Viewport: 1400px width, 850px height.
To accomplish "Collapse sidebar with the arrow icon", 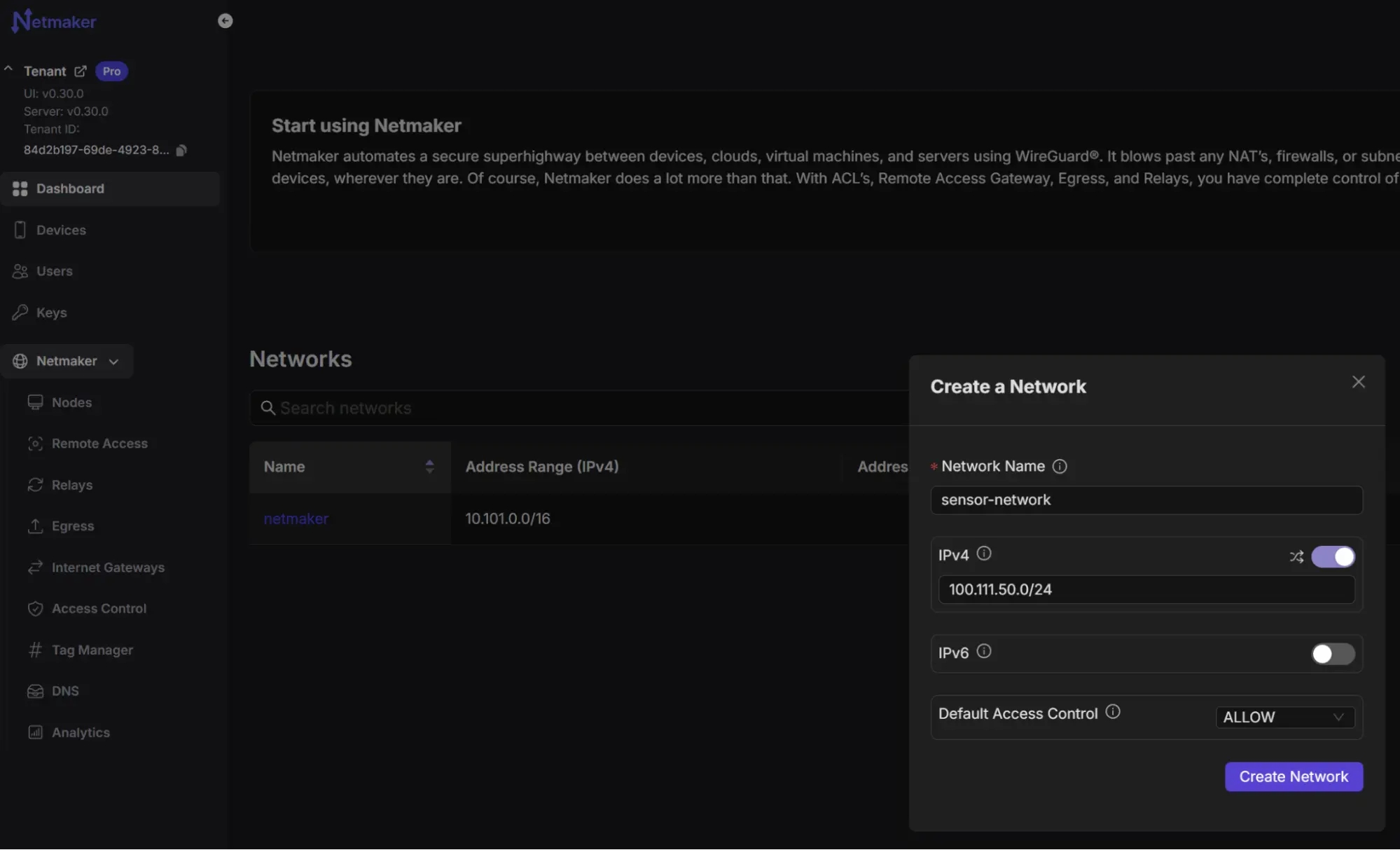I will [x=225, y=21].
